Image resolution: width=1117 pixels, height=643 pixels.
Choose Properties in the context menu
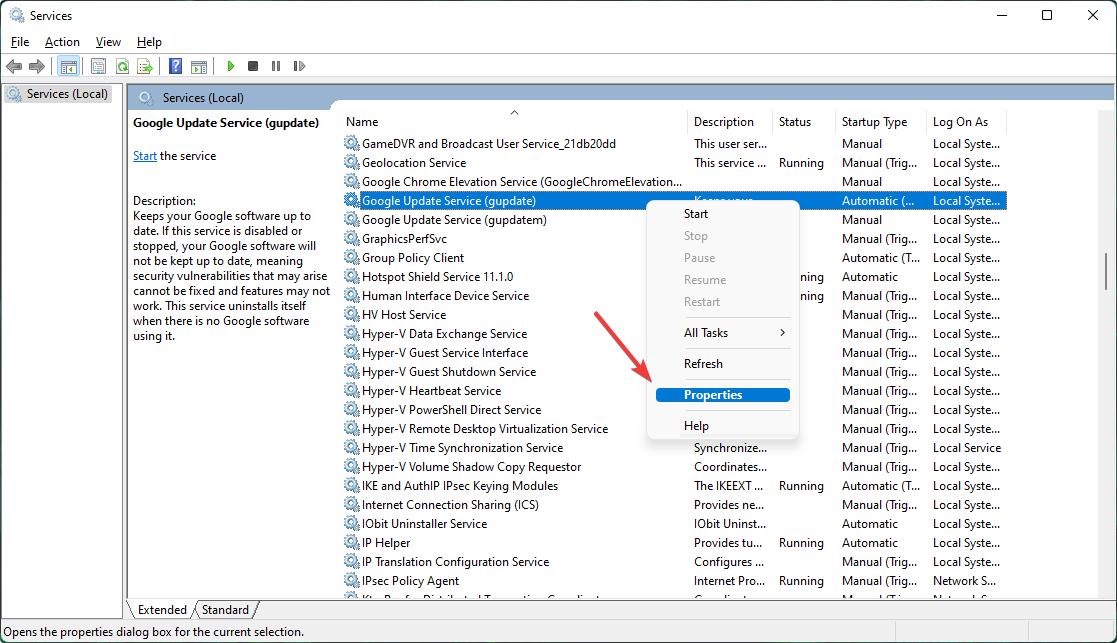723,394
